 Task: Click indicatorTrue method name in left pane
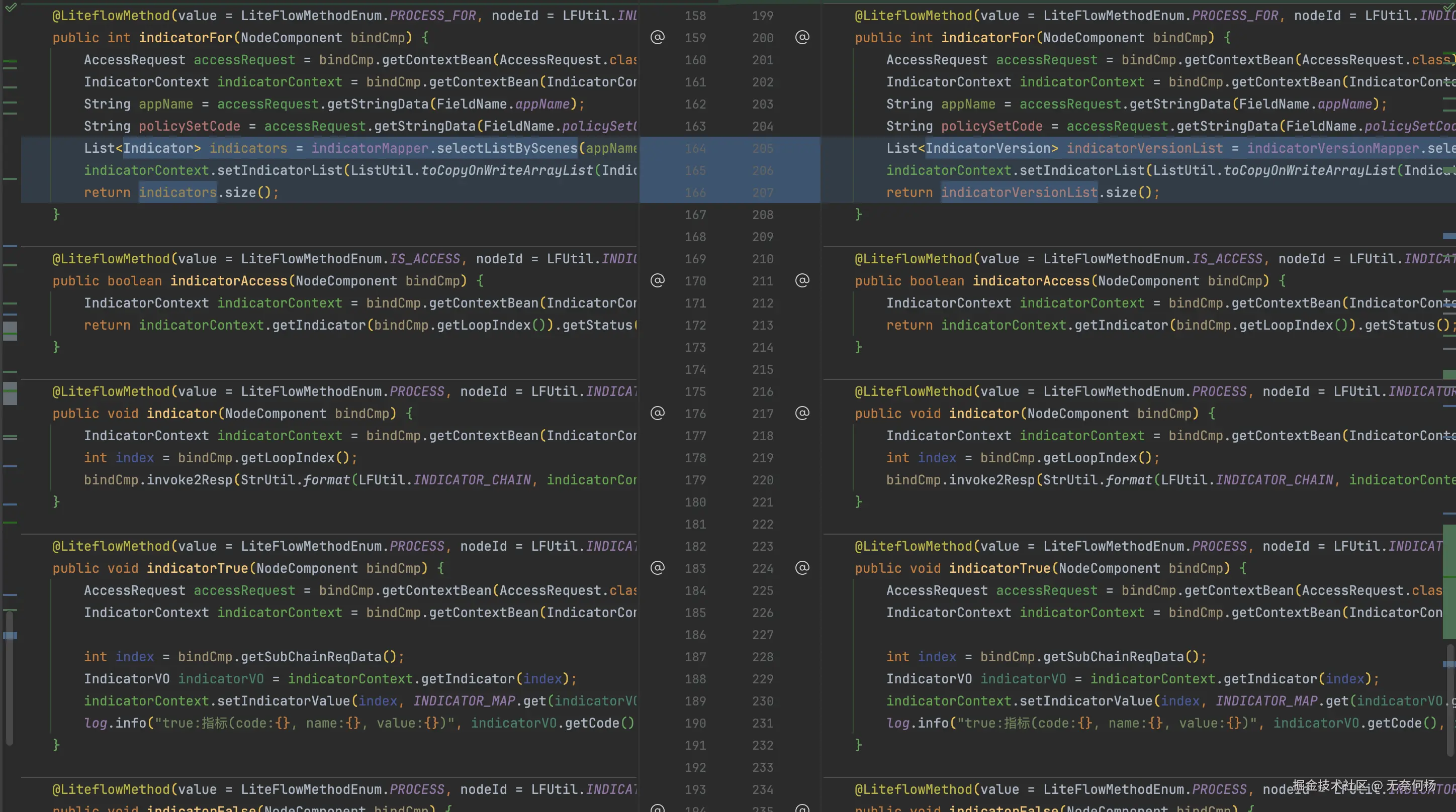point(197,568)
